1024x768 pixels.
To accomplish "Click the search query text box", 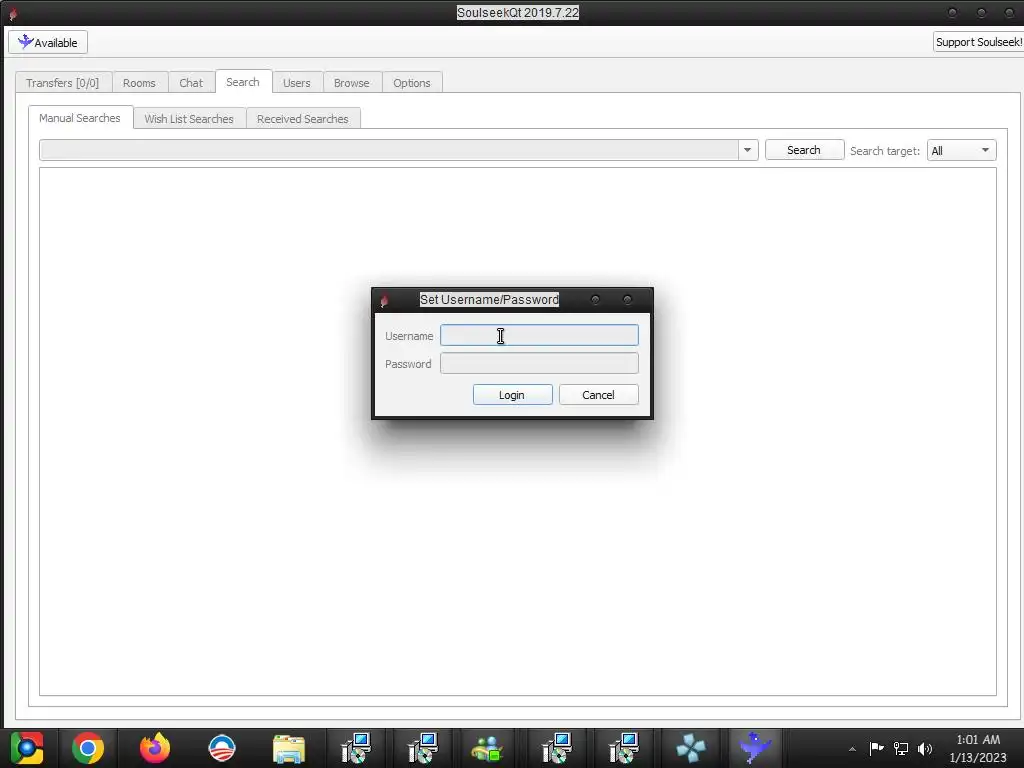I will point(389,150).
